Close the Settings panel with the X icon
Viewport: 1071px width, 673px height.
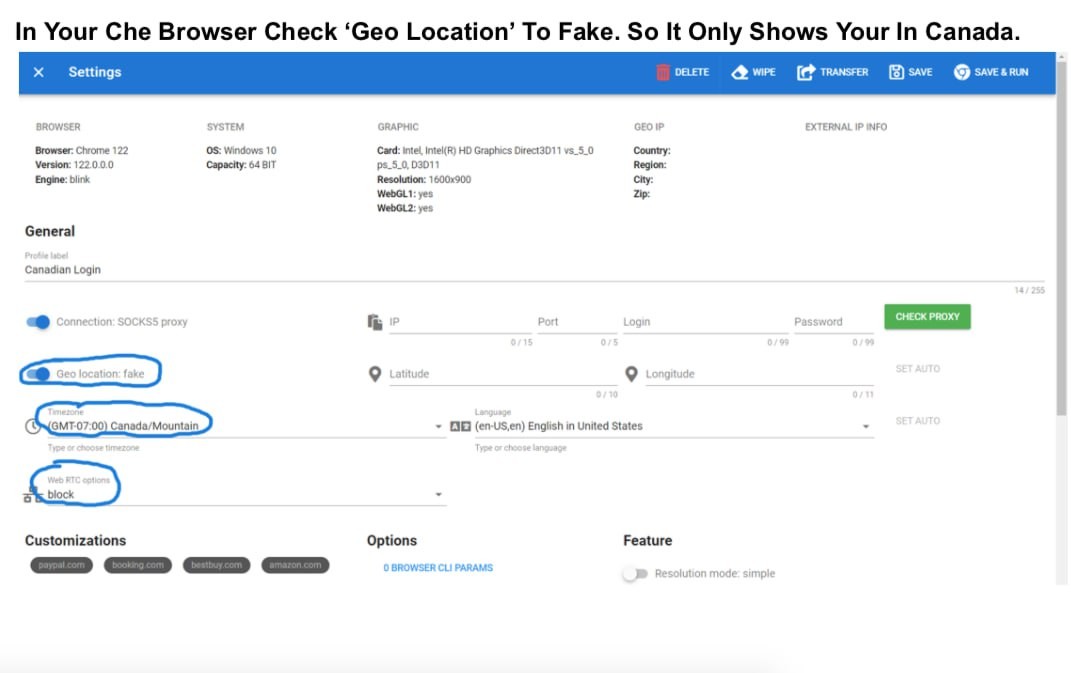(39, 72)
